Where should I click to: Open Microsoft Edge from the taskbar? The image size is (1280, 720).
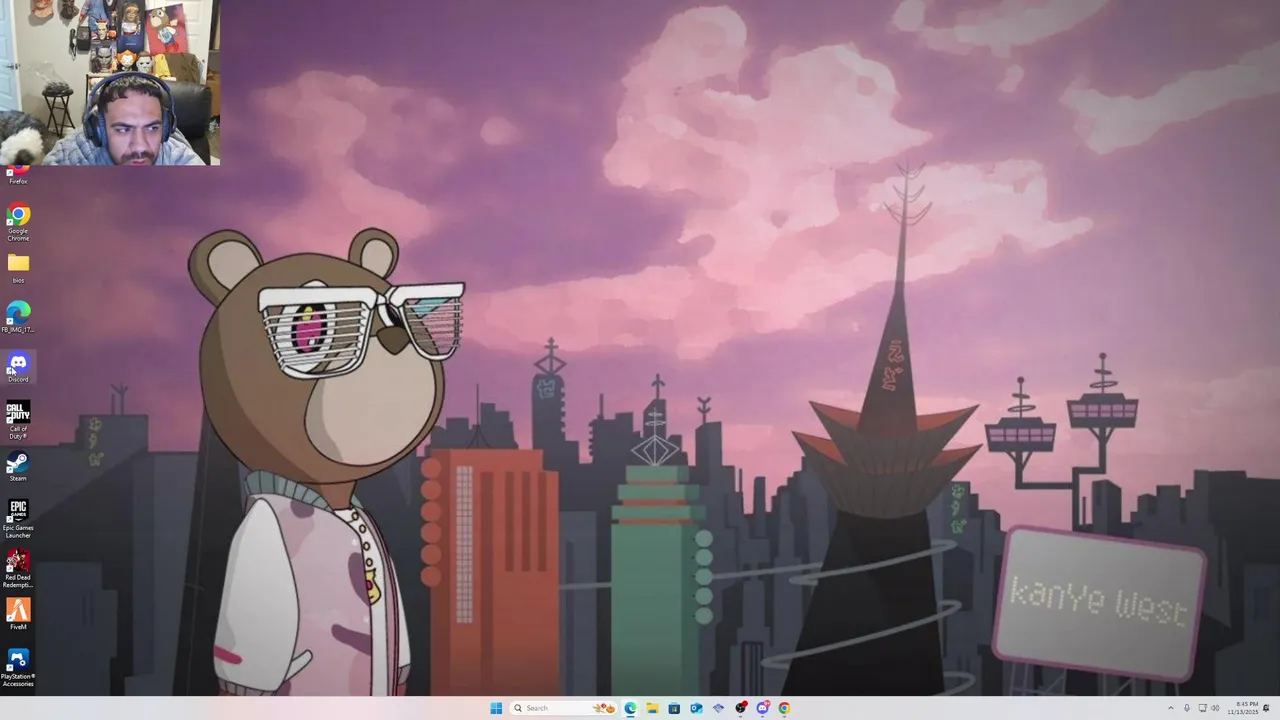(x=630, y=708)
